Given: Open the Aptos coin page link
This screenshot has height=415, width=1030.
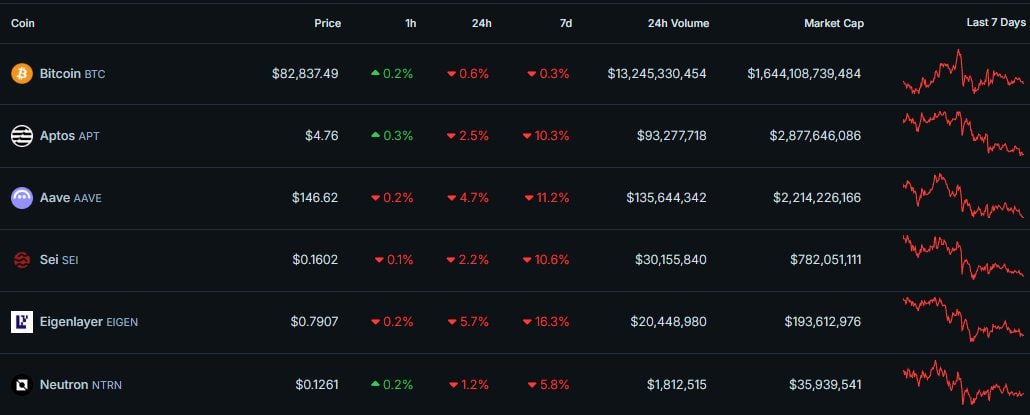Looking at the screenshot, I should click(57, 136).
